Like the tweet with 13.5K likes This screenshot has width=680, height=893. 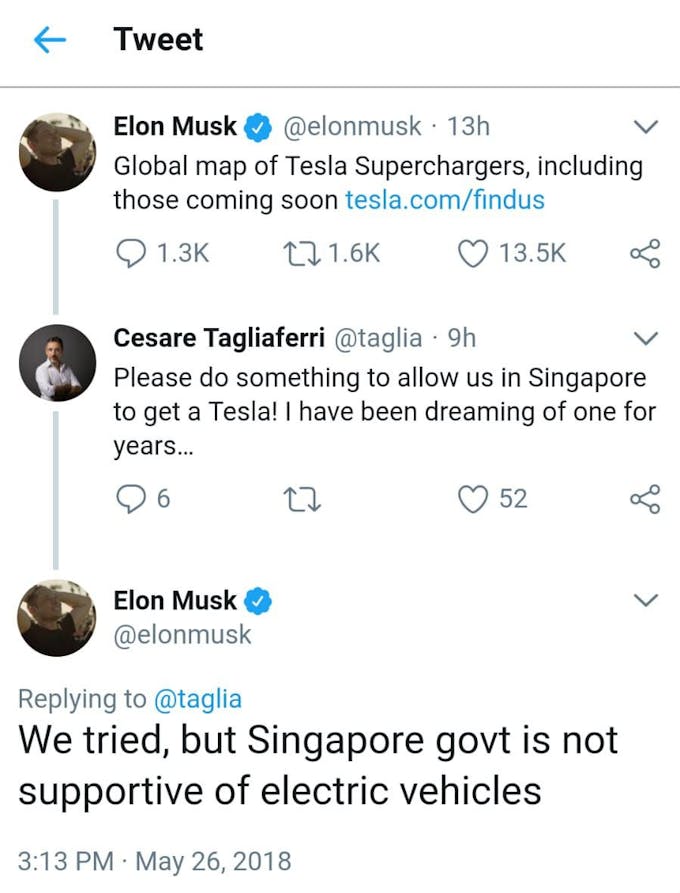tap(471, 253)
